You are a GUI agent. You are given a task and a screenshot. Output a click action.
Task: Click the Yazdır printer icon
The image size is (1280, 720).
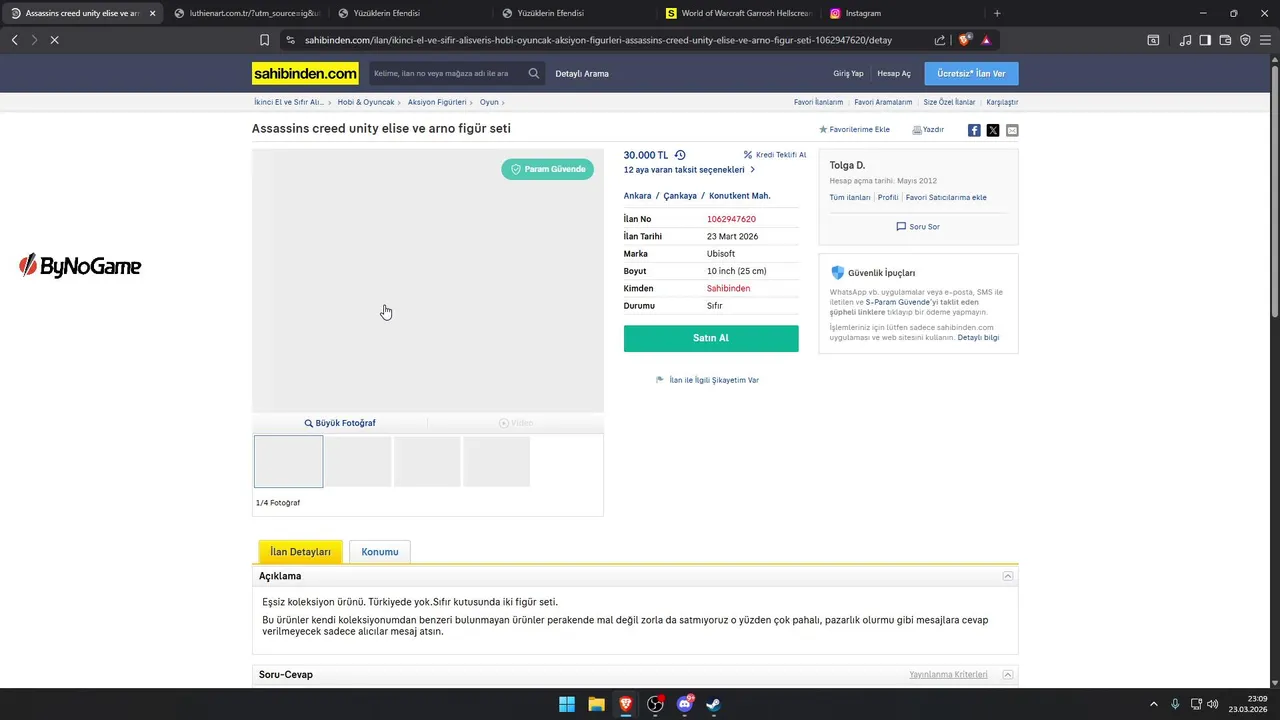[x=917, y=130]
